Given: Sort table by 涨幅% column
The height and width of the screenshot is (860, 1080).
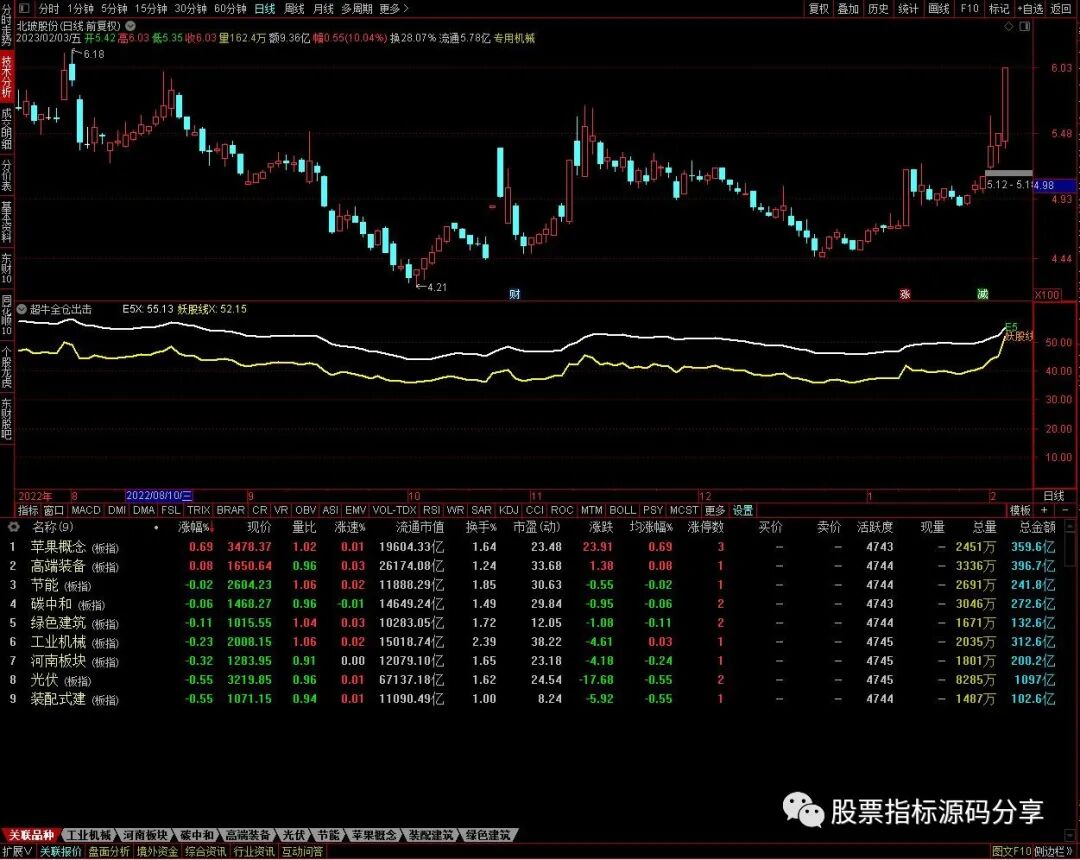Looking at the screenshot, I should [x=196, y=527].
